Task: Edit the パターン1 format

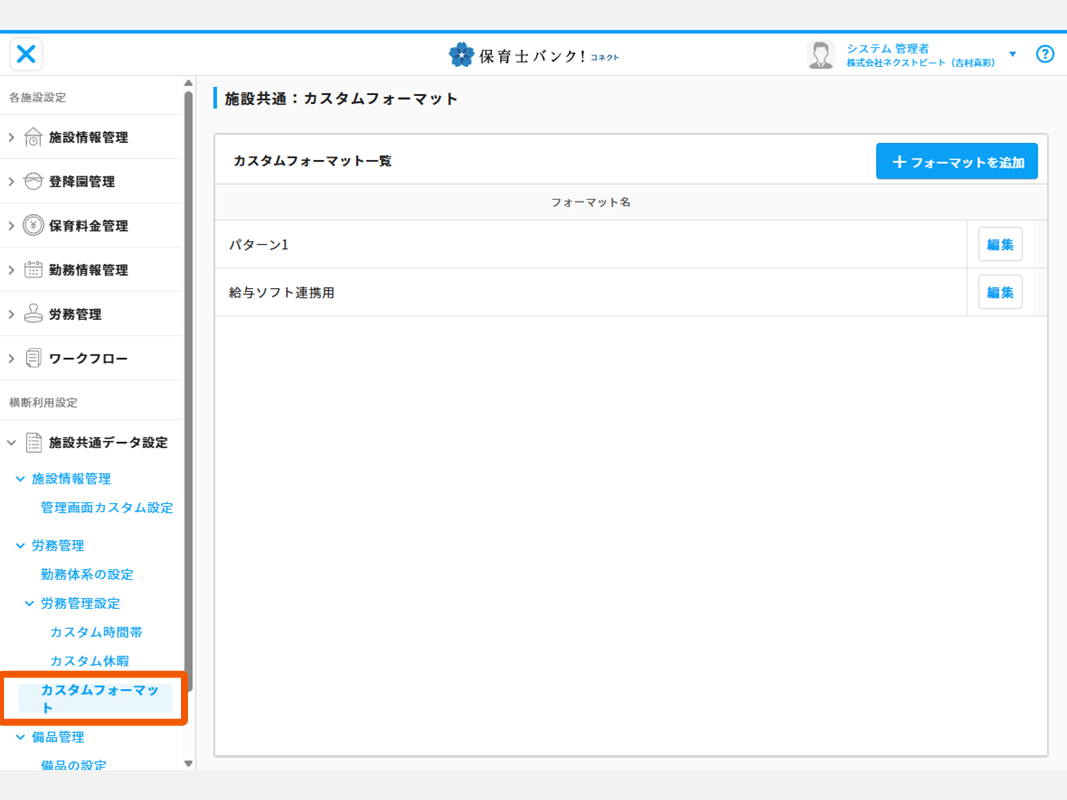Action: coord(999,244)
